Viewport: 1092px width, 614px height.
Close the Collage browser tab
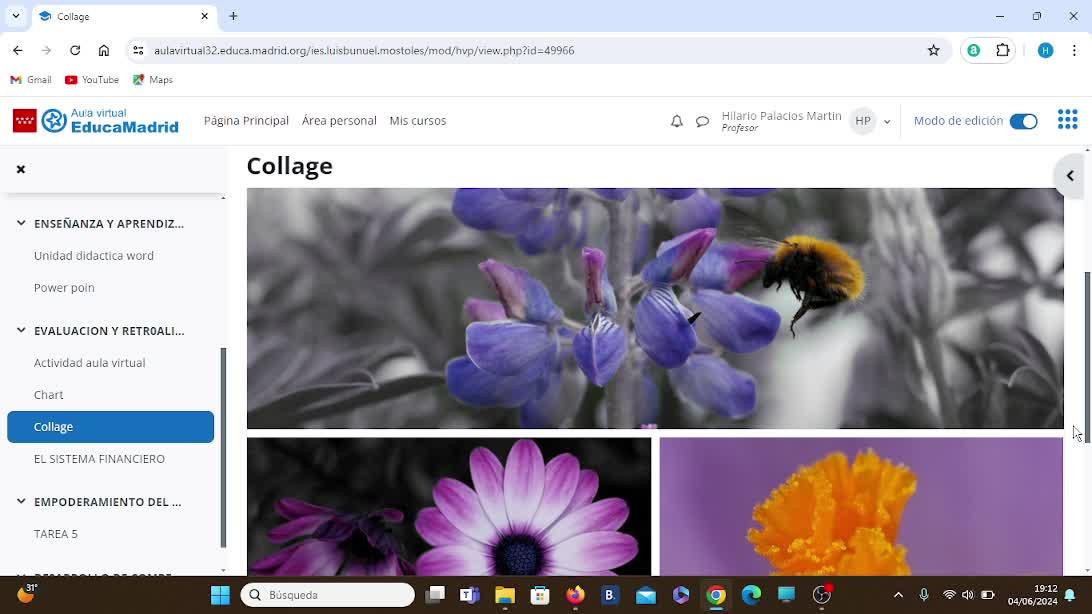pyautogui.click(x=205, y=16)
